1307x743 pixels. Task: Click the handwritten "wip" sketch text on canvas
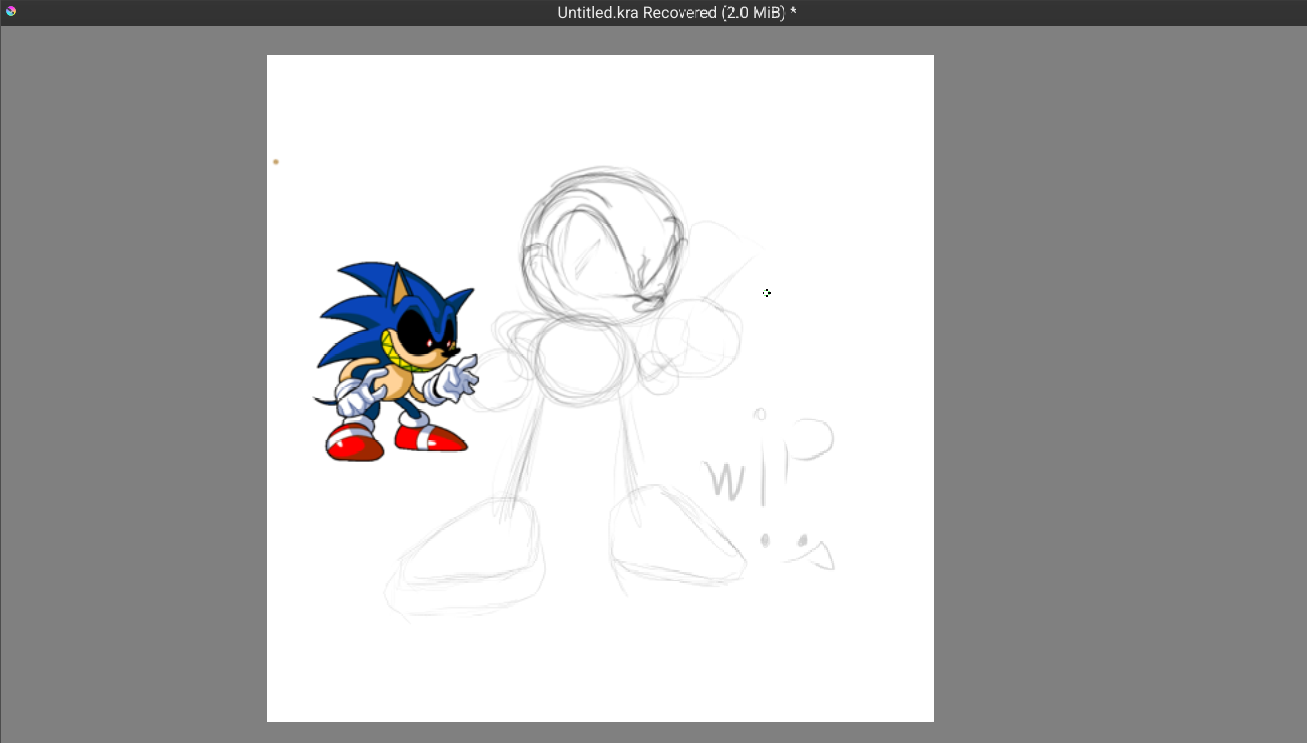(x=767, y=458)
